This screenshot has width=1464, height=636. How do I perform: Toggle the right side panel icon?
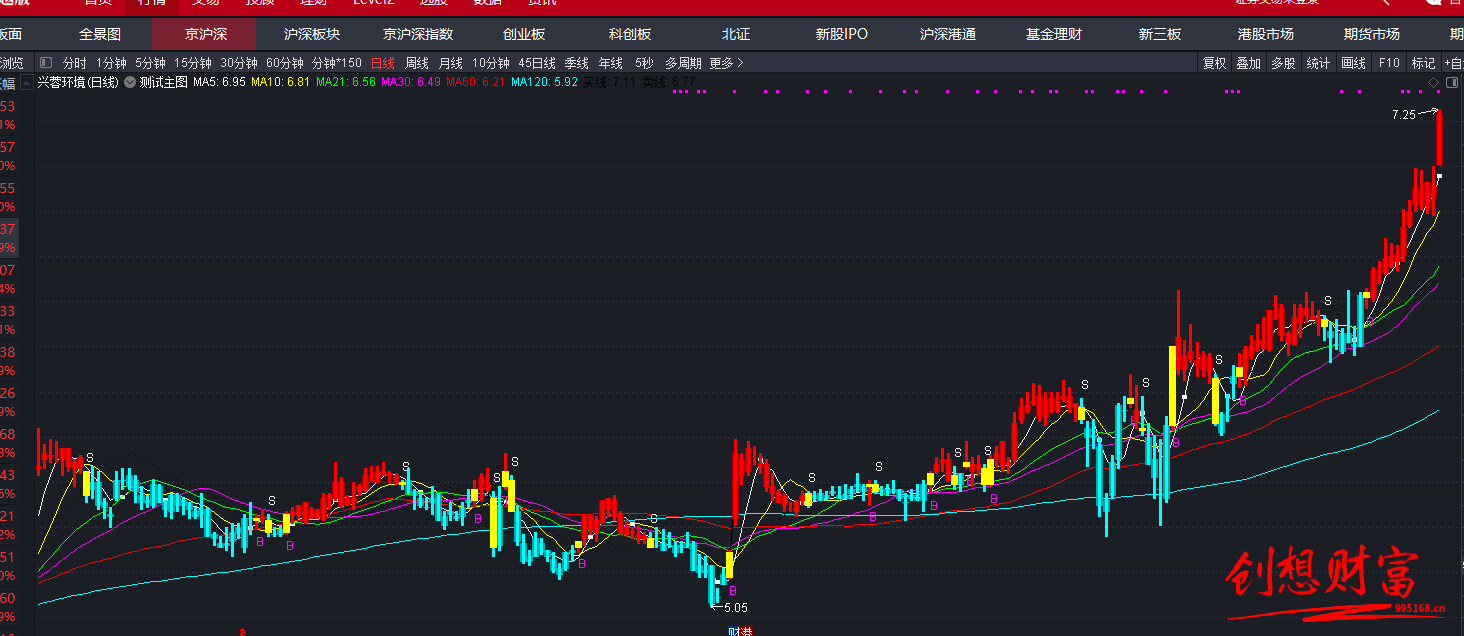coord(1450,82)
